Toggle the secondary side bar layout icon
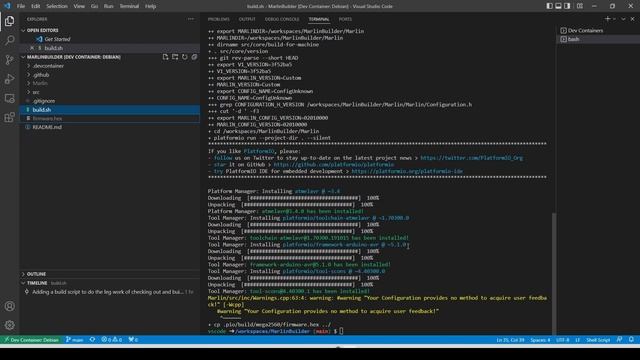Viewport: 640px width, 360px height. click(567, 6)
